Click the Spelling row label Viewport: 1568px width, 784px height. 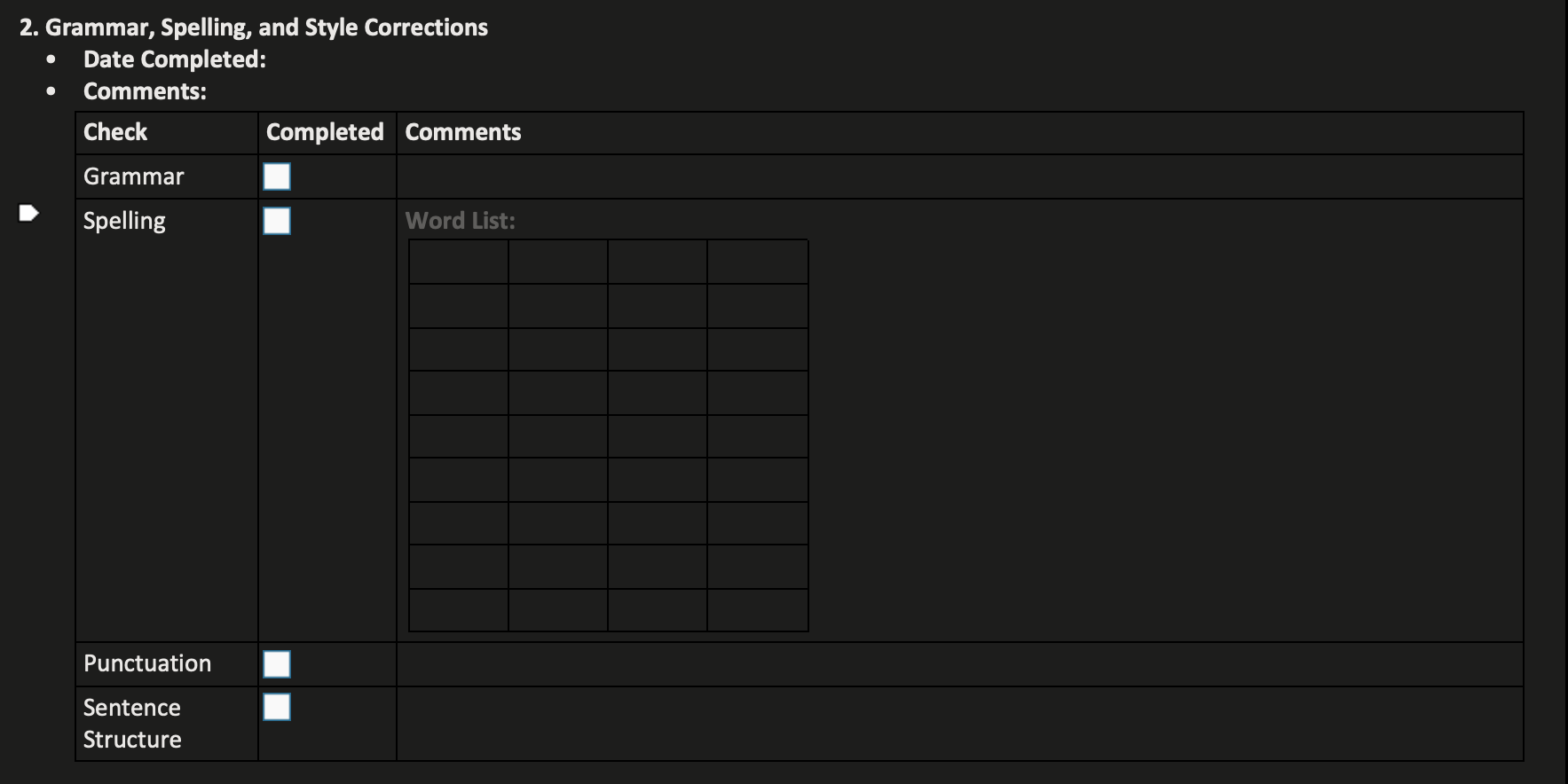124,221
